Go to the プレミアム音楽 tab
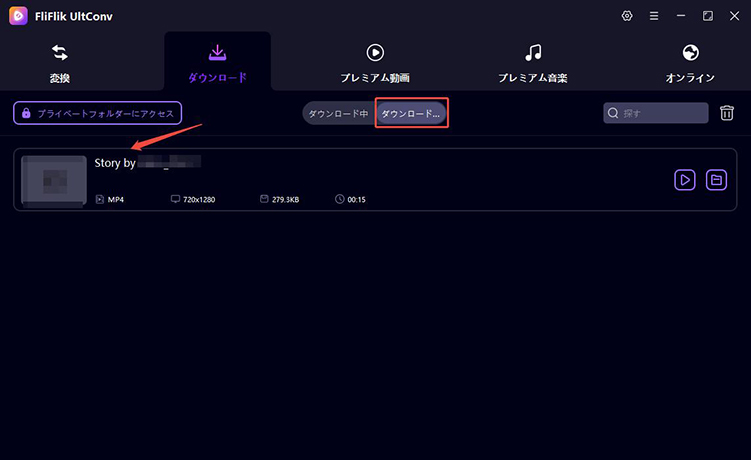751x460 pixels. [533, 62]
